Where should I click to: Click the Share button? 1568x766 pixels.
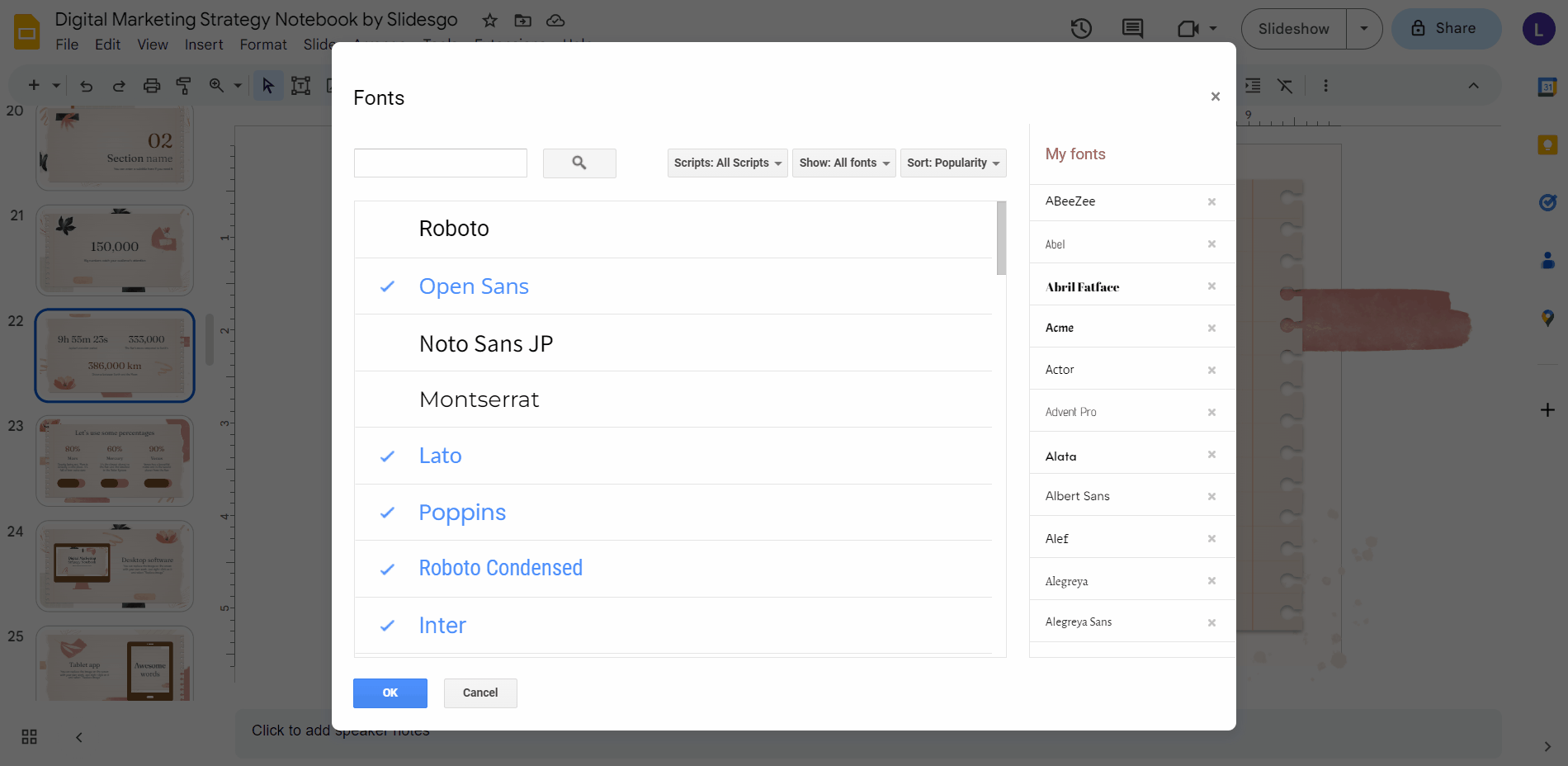[x=1446, y=29]
